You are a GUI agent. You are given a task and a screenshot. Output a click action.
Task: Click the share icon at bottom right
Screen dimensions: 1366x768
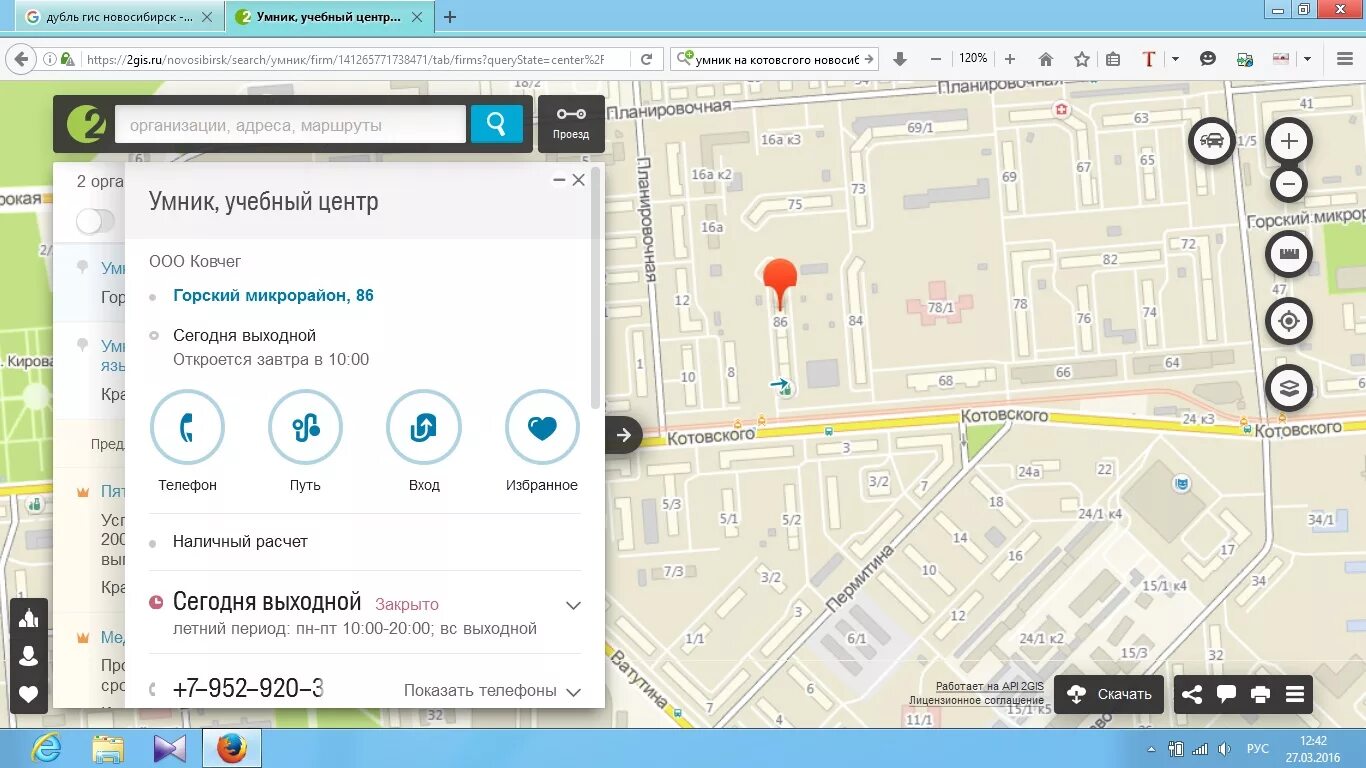[x=1192, y=694]
